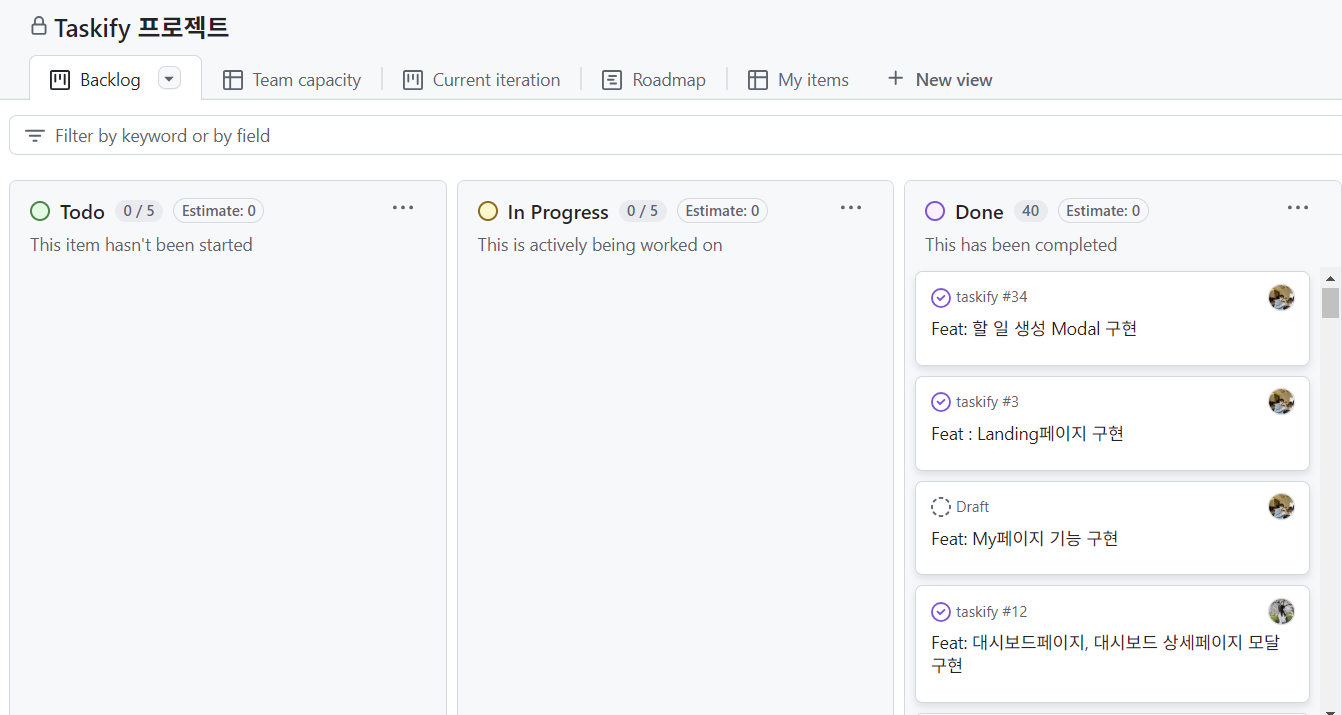1342x715 pixels.
Task: Focus the Filter by keyword or by field input
Action: point(675,135)
